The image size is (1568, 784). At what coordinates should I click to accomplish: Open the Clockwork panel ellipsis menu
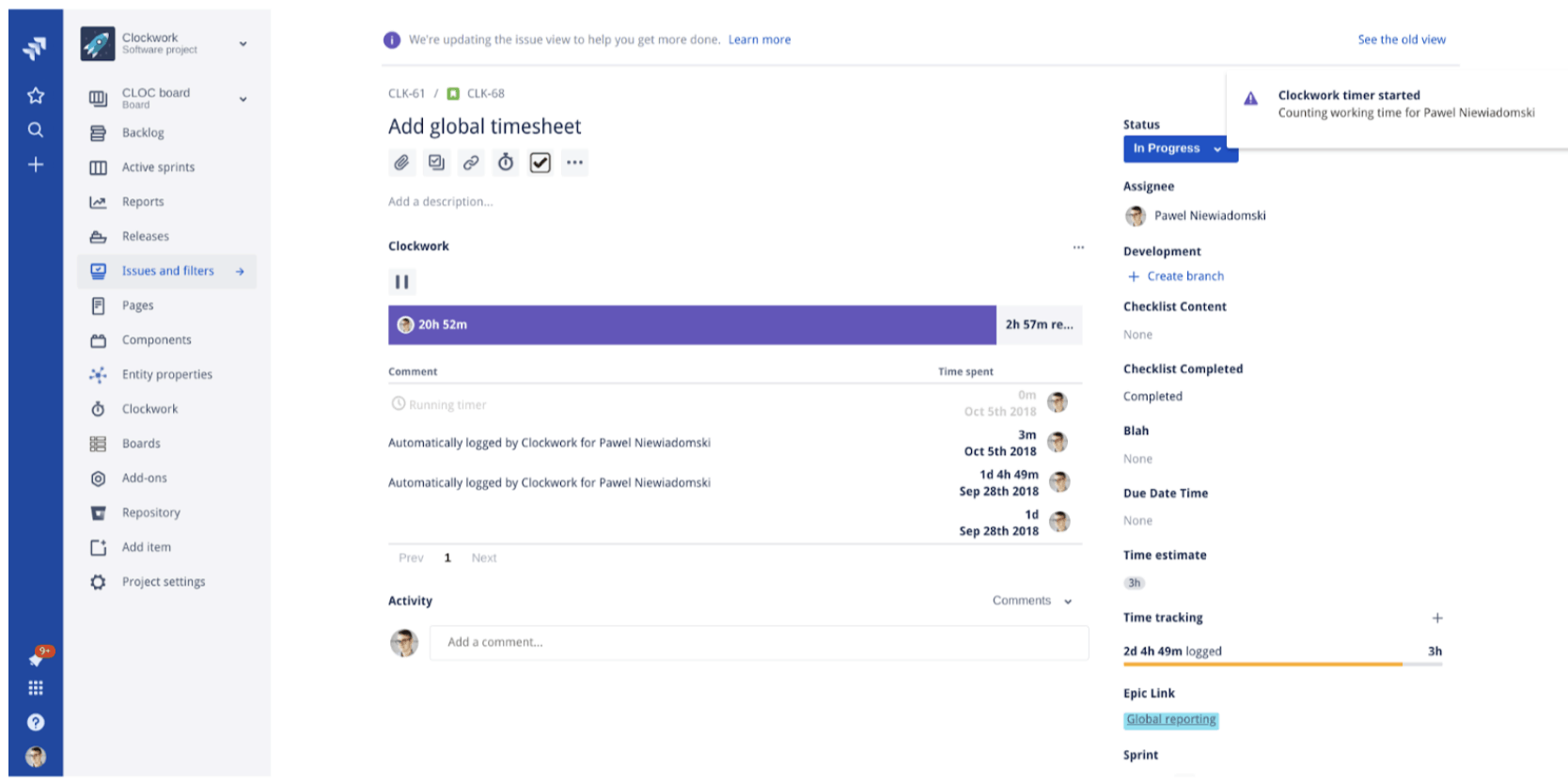tap(1078, 247)
